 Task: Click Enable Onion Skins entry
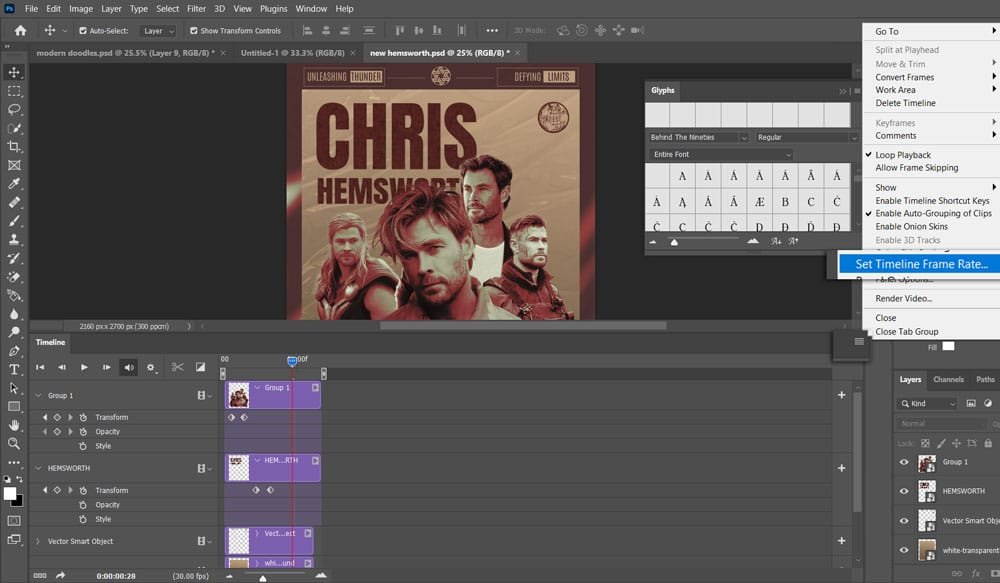[x=911, y=226]
